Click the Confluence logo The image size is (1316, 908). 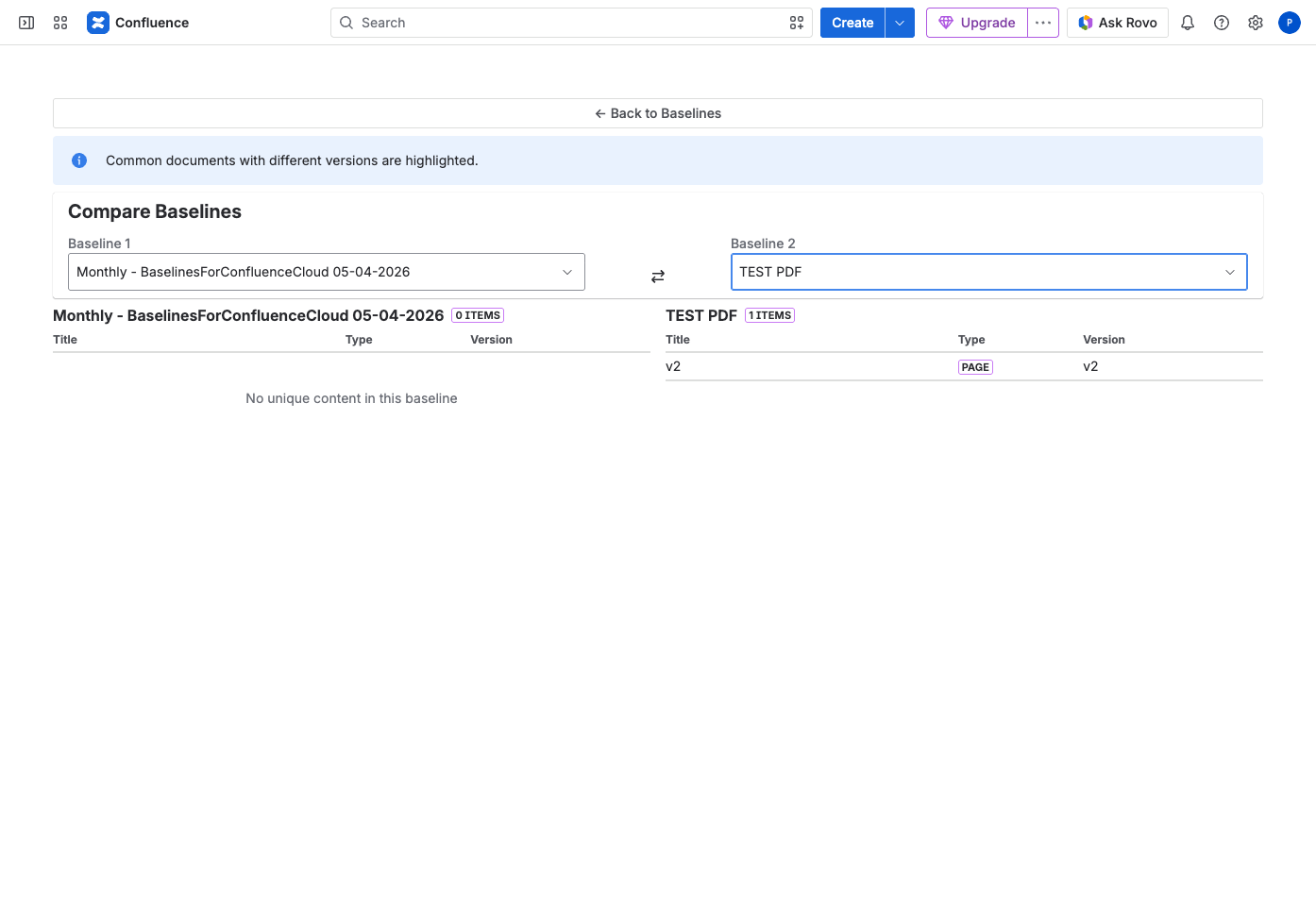(98, 23)
